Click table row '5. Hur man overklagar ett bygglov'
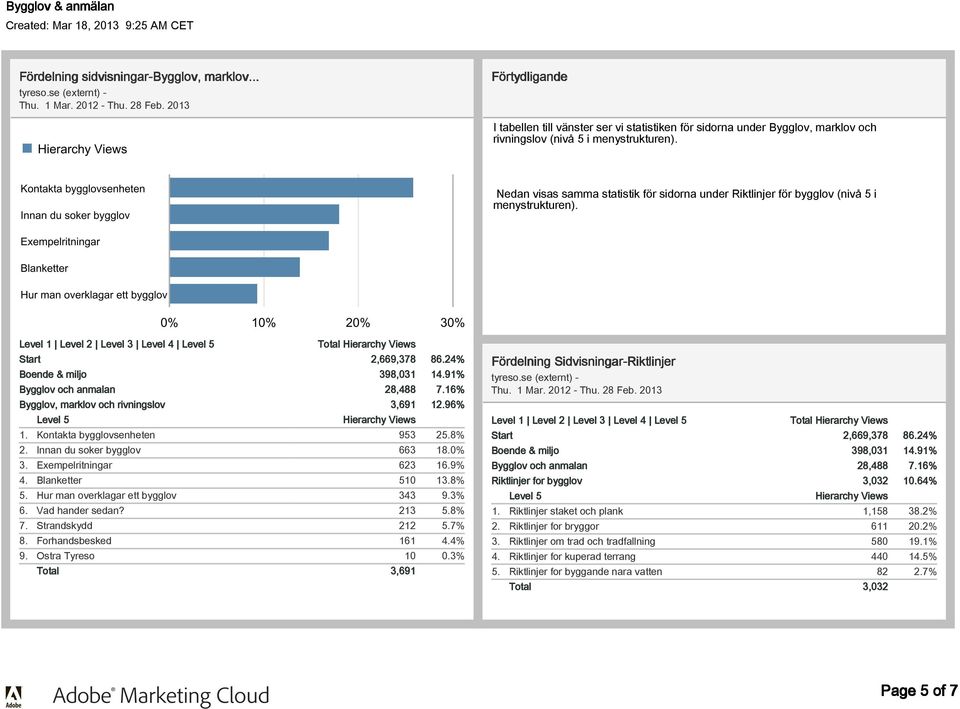This screenshot has width=960, height=709. 241,495
